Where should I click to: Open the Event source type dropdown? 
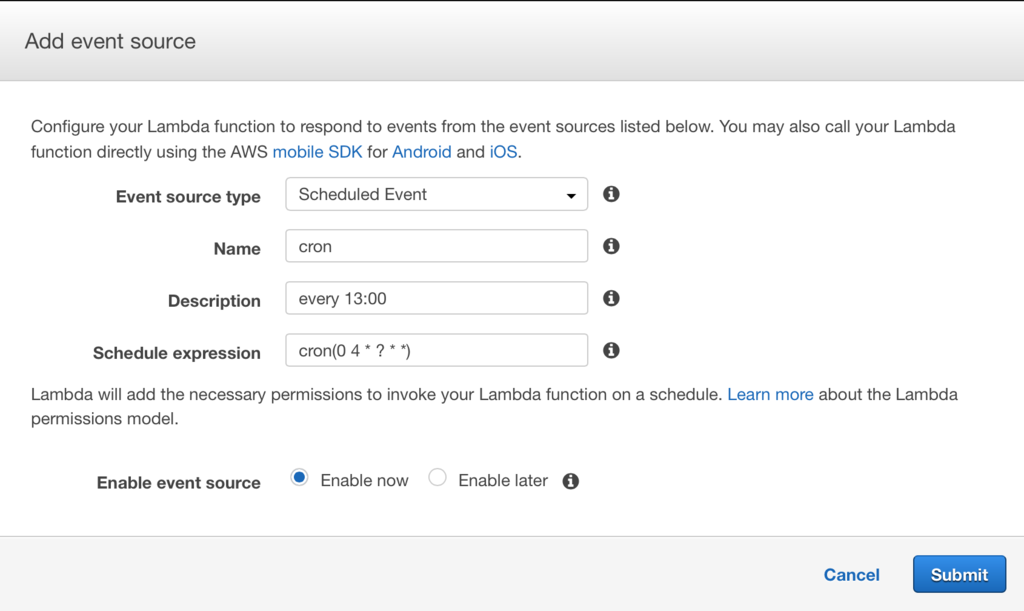coord(436,194)
